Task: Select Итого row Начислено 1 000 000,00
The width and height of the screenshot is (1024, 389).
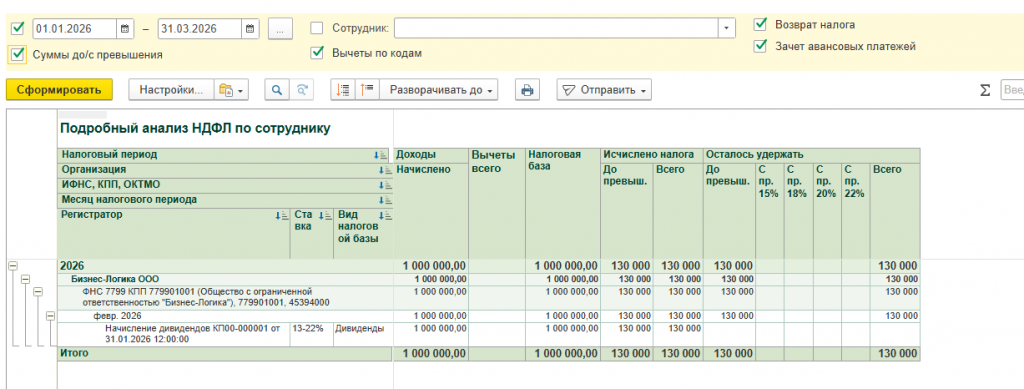Action: 431,353
